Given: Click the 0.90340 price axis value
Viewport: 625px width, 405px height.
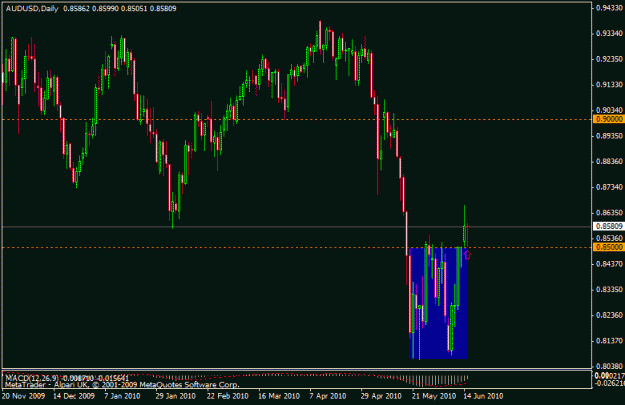Looking at the screenshot, I should (x=609, y=110).
